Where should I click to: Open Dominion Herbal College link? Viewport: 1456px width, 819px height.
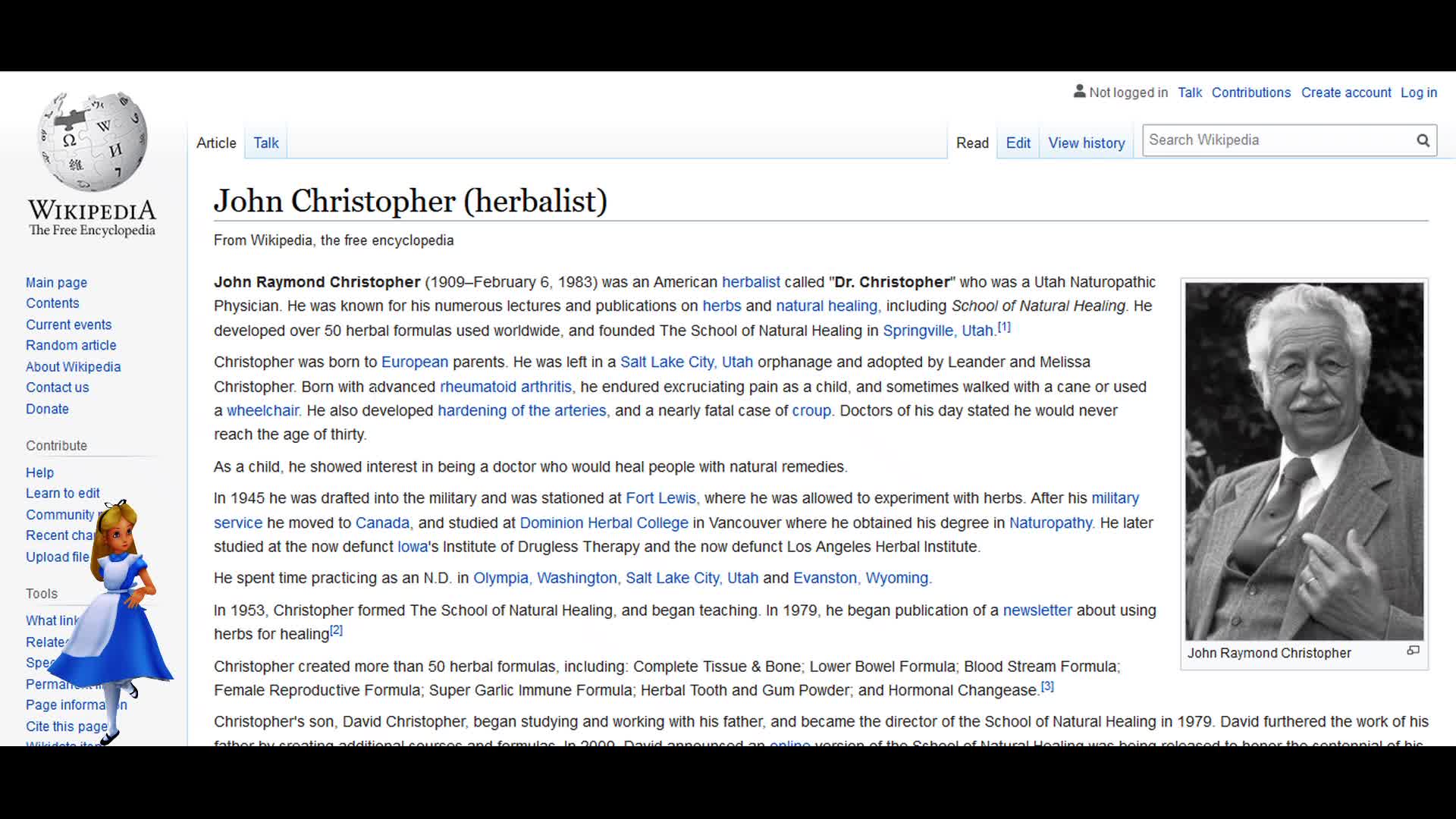(604, 522)
